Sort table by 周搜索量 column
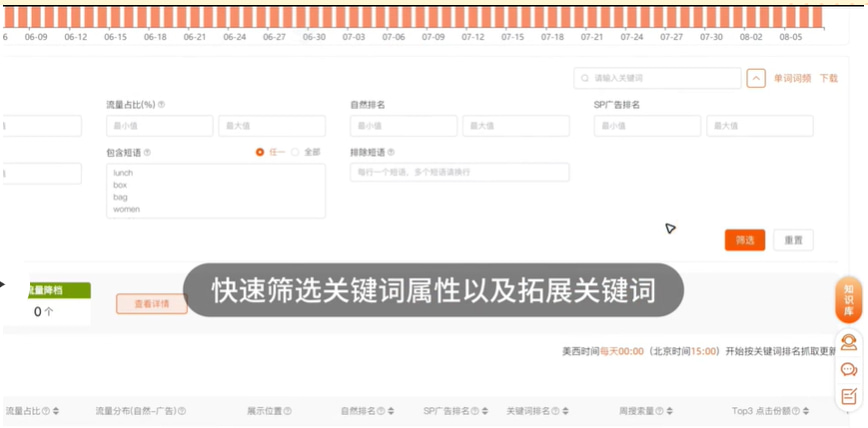Viewport: 868px width, 428px height. (x=670, y=411)
